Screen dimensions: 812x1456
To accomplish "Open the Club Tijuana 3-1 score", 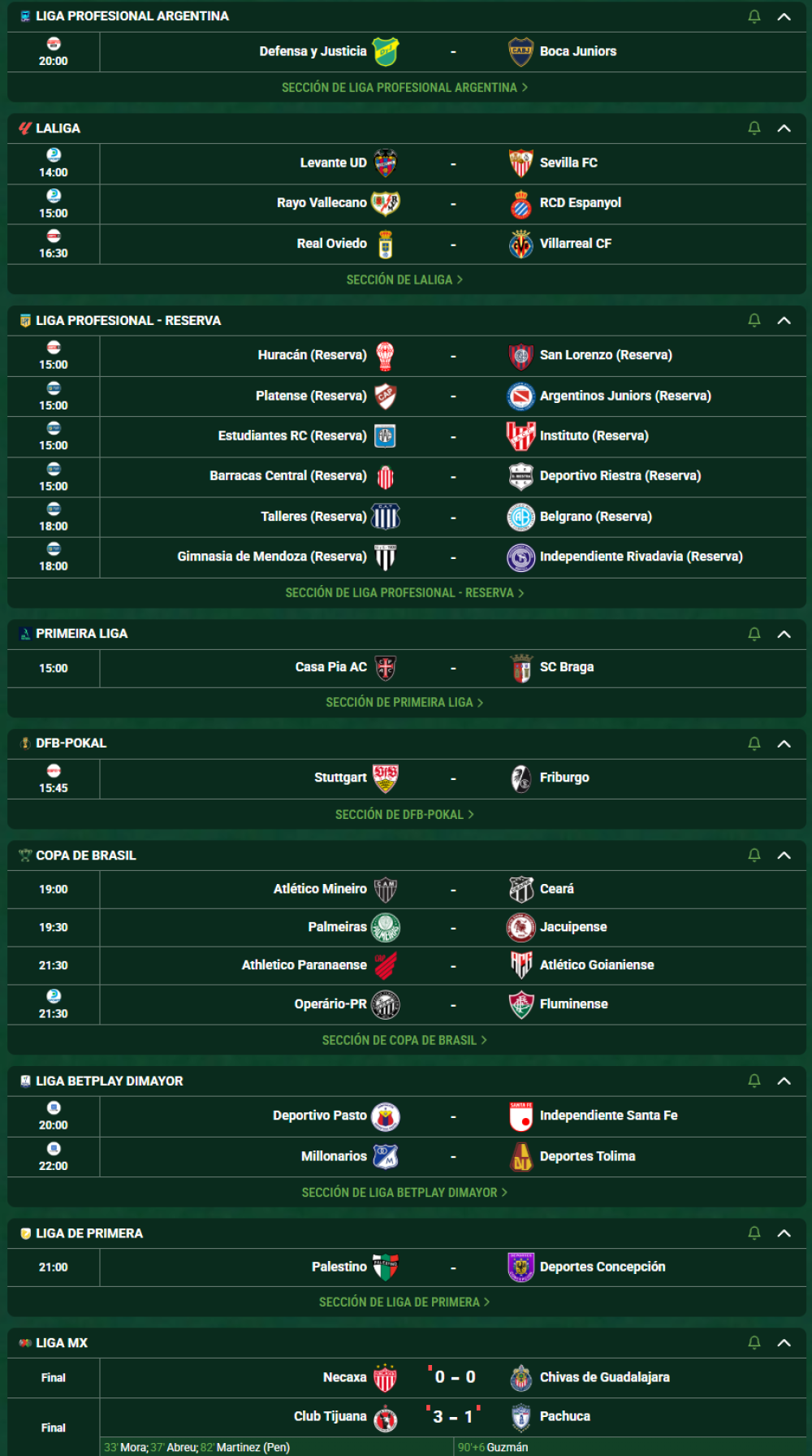I will click(x=453, y=1417).
